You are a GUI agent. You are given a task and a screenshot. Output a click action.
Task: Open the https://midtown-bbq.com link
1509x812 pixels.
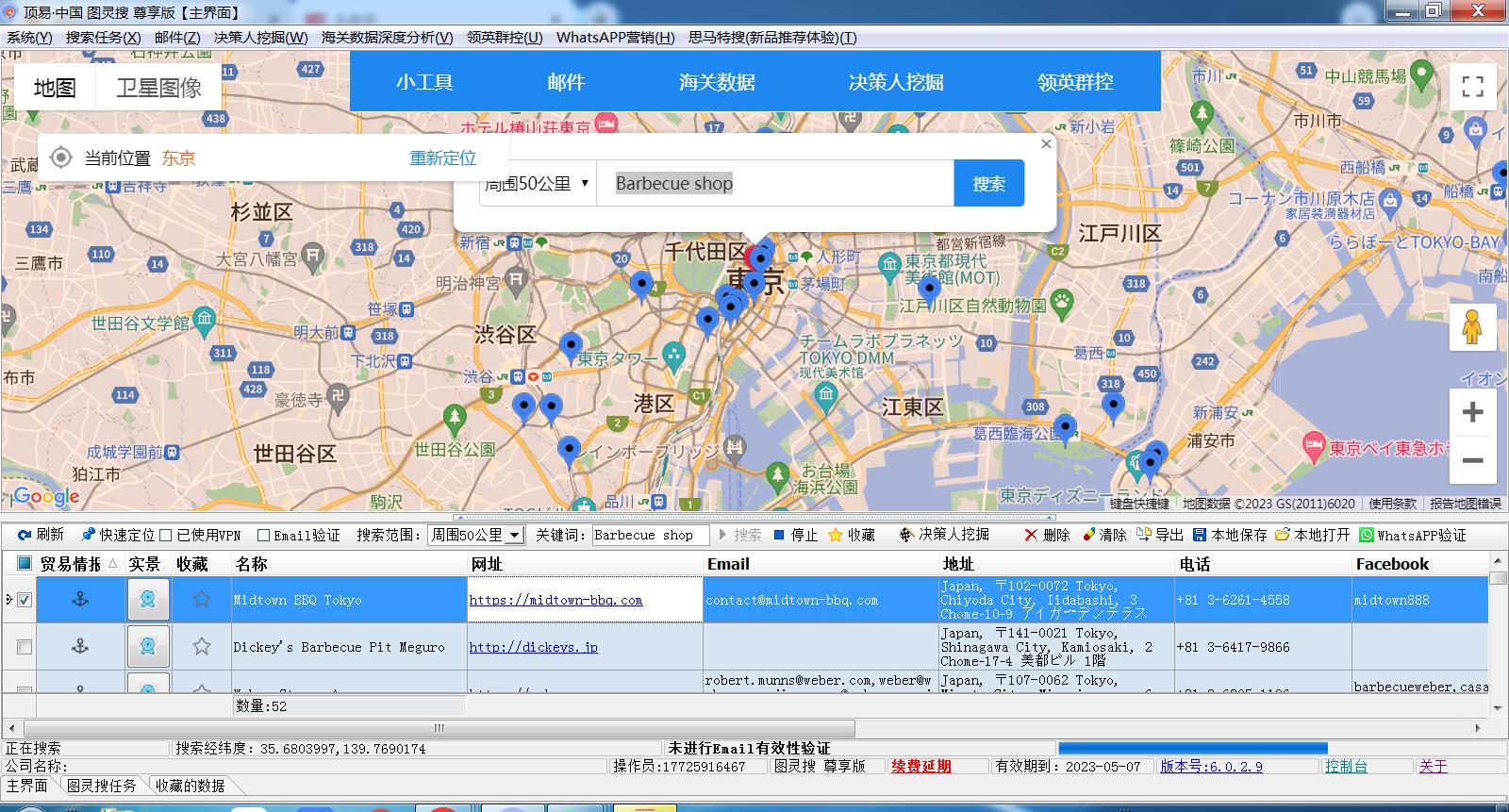click(x=556, y=600)
